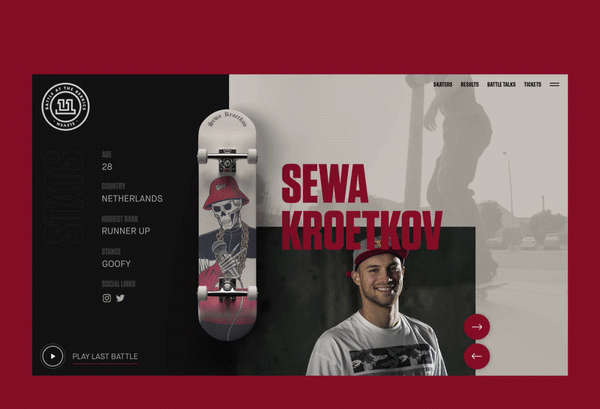Click the Battle at the Berrics 11 logo

point(65,107)
